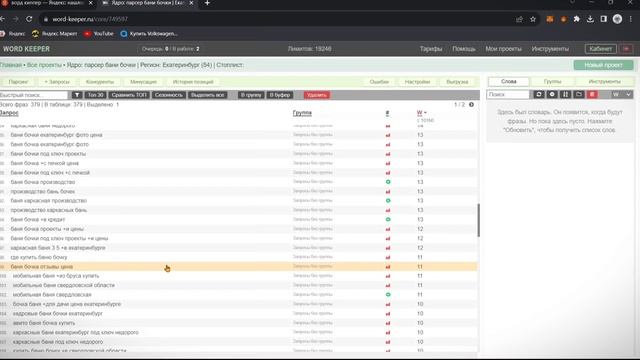Click the folder icon in words toolbar
Image resolution: width=640 pixels, height=360 pixels.
[x=579, y=94]
